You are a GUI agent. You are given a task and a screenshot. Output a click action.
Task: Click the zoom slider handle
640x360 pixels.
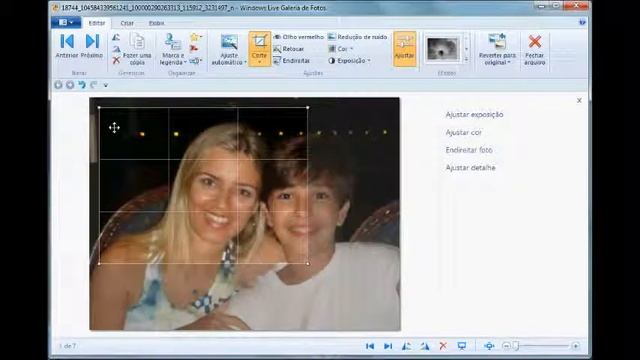tap(516, 346)
